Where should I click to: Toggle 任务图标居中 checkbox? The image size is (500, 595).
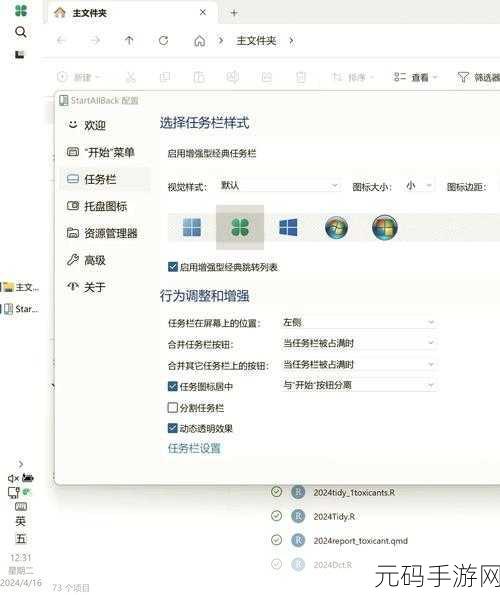click(x=173, y=386)
